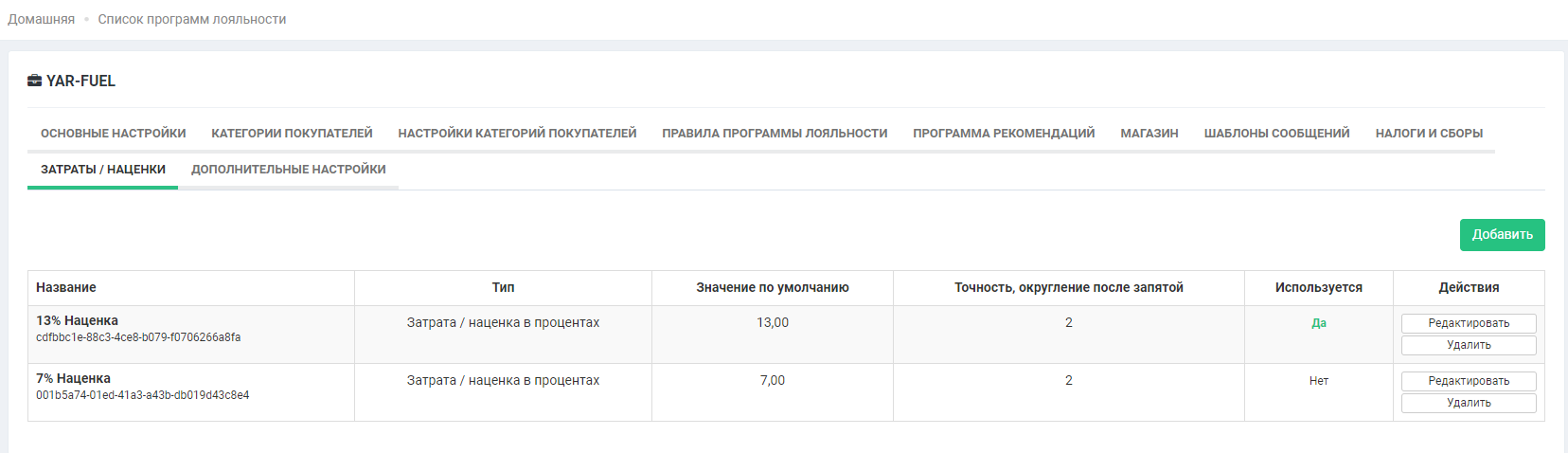
Task: Click the briefcase icon beside YAR-FUEL
Action: (35, 82)
